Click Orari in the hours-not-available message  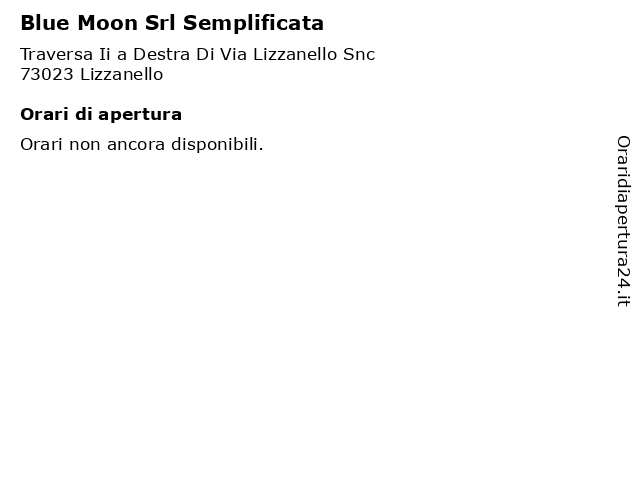click(x=42, y=144)
